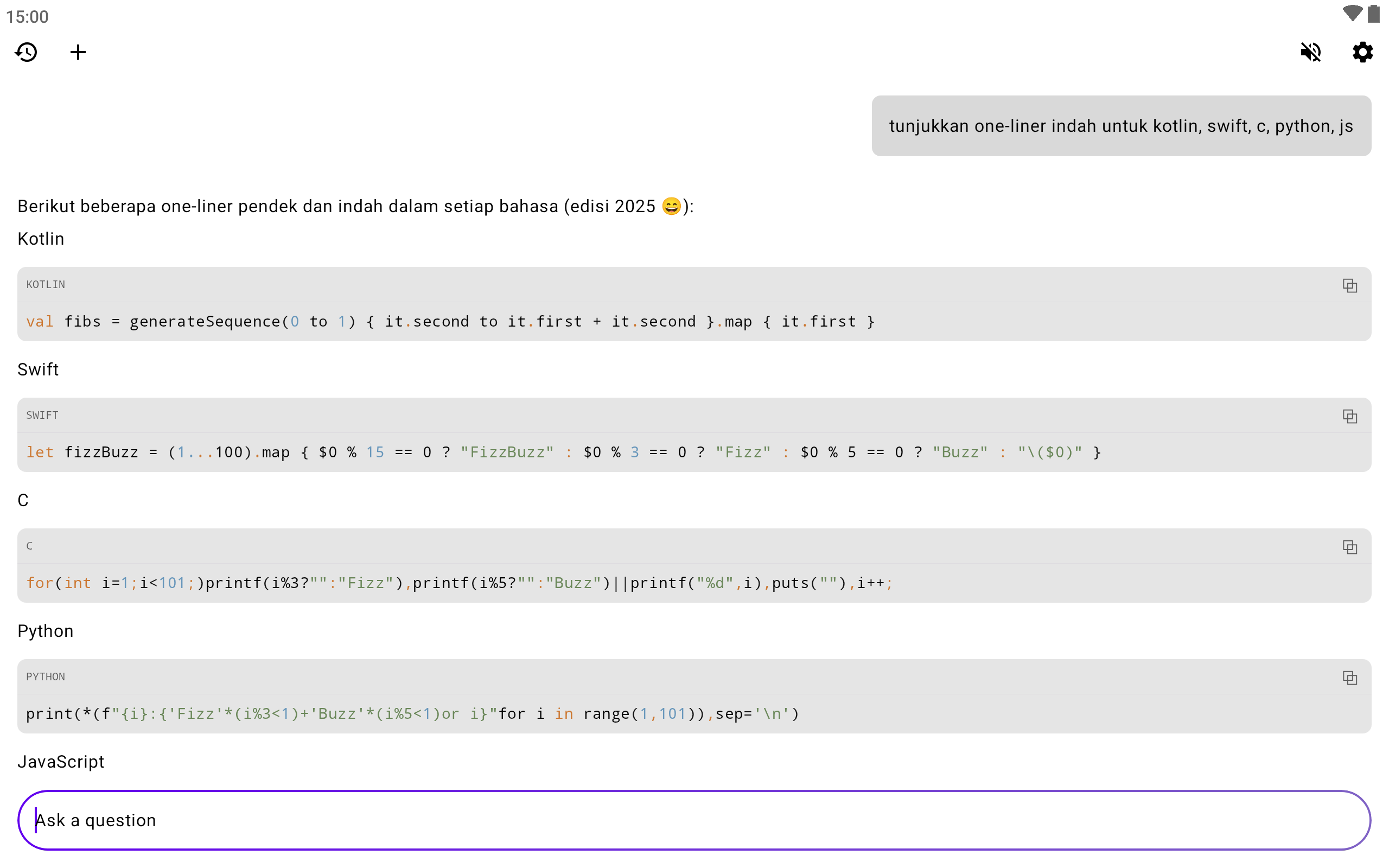Viewport: 1389px width, 868px height.
Task: Copy the C code block
Action: pos(1349,547)
